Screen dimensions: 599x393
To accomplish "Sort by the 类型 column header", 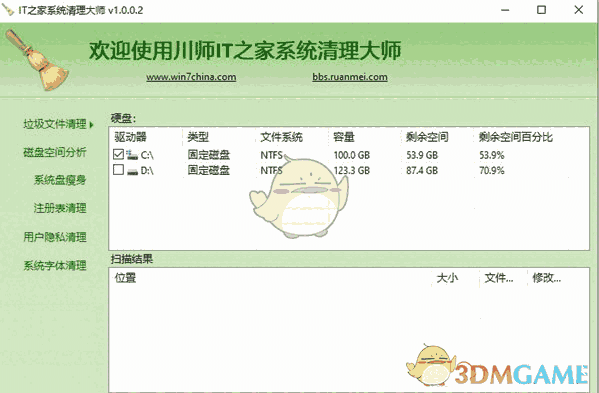I will (198, 137).
